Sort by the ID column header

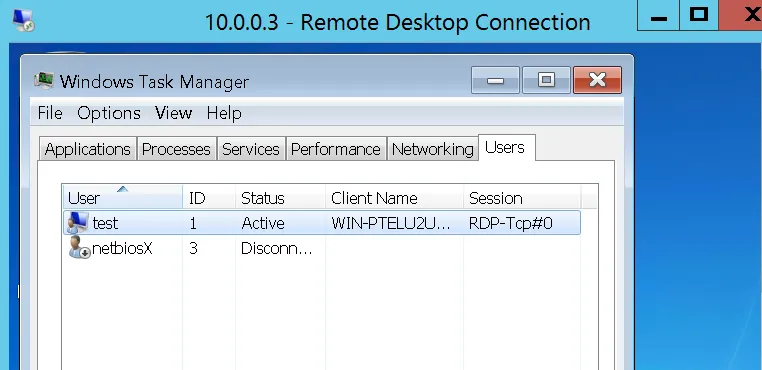click(x=209, y=198)
